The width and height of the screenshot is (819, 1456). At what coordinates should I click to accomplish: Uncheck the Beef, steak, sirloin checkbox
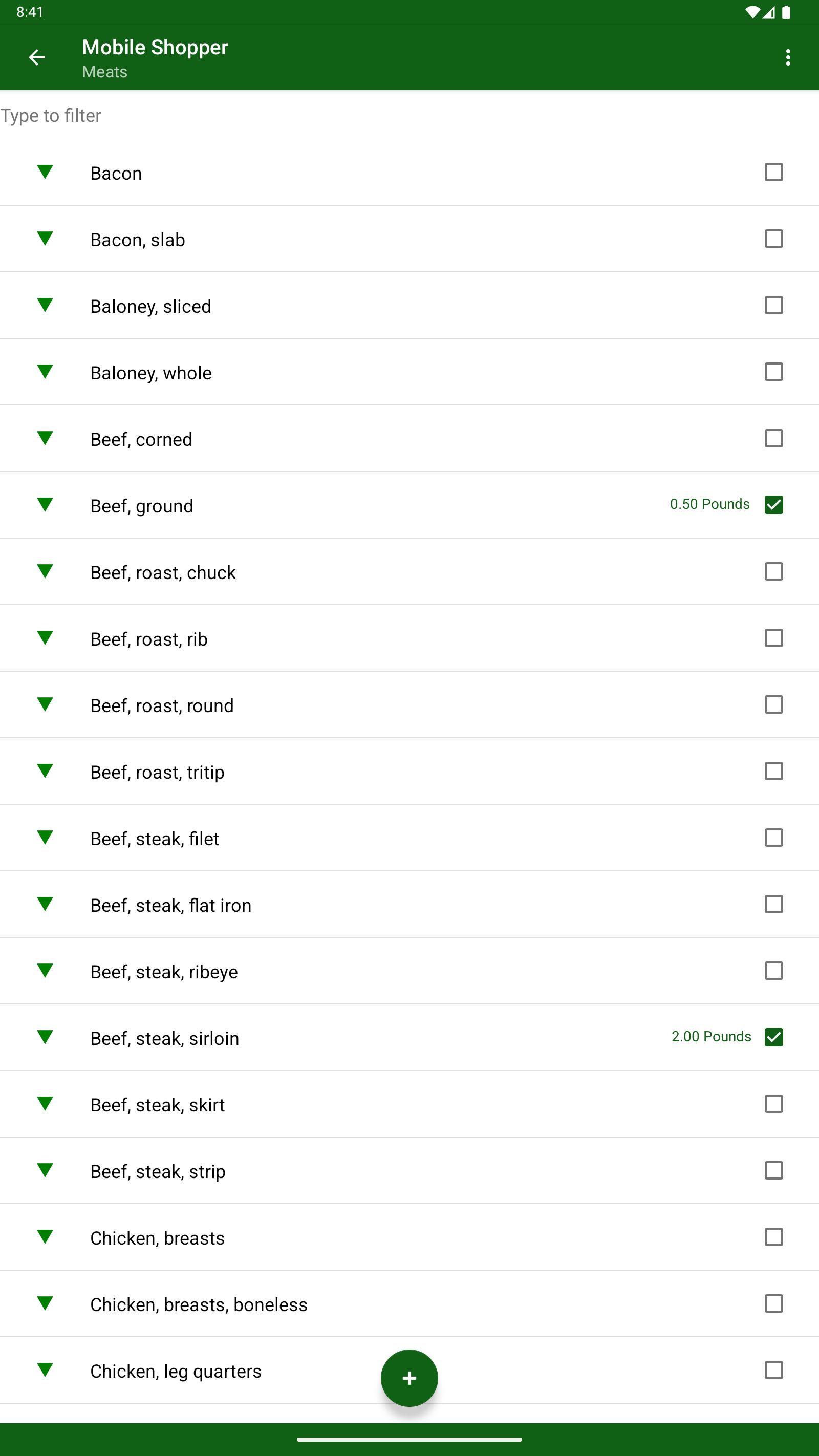click(773, 1037)
